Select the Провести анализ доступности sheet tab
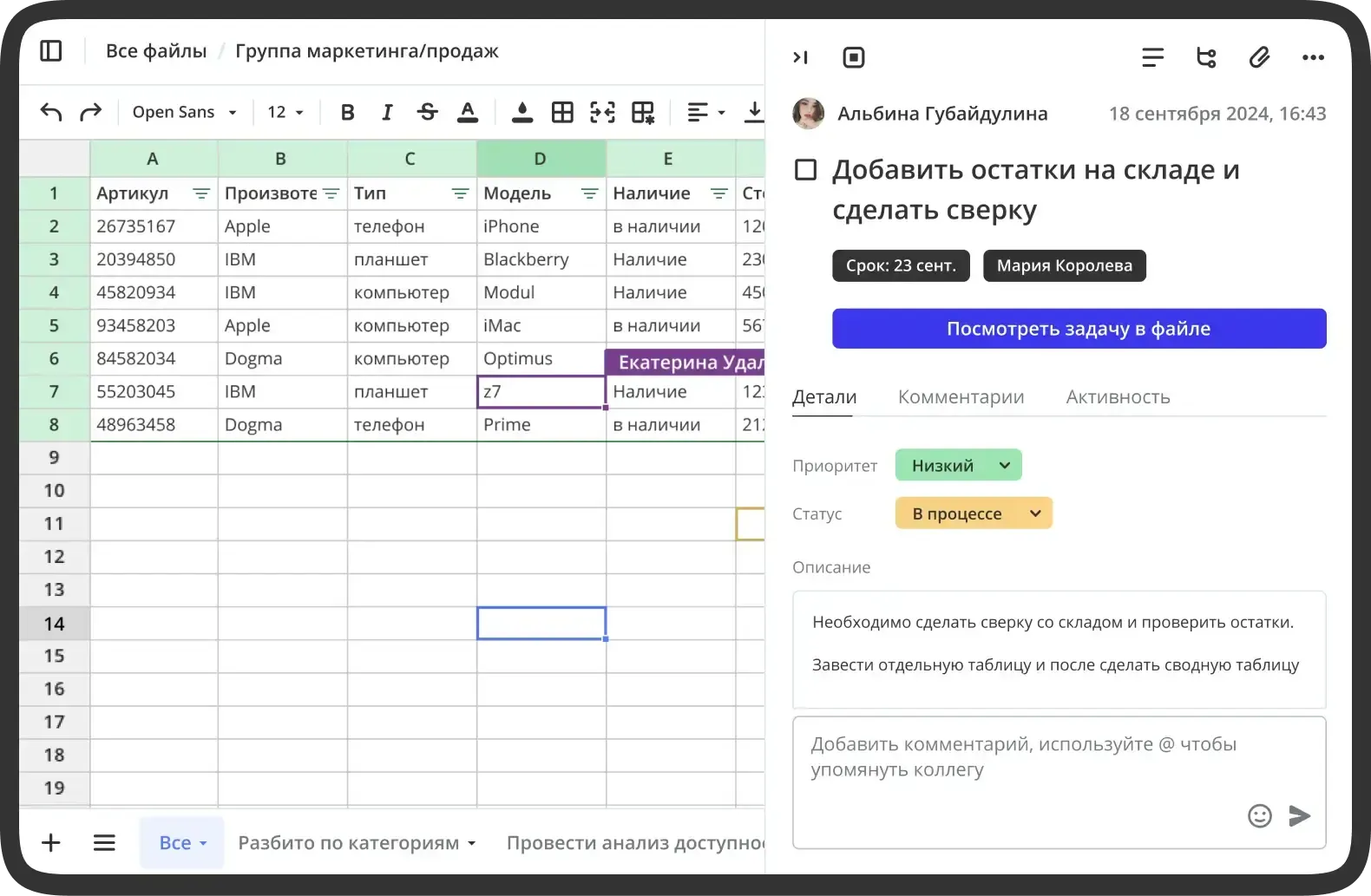Viewport: 1371px width, 896px height. pyautogui.click(x=635, y=842)
